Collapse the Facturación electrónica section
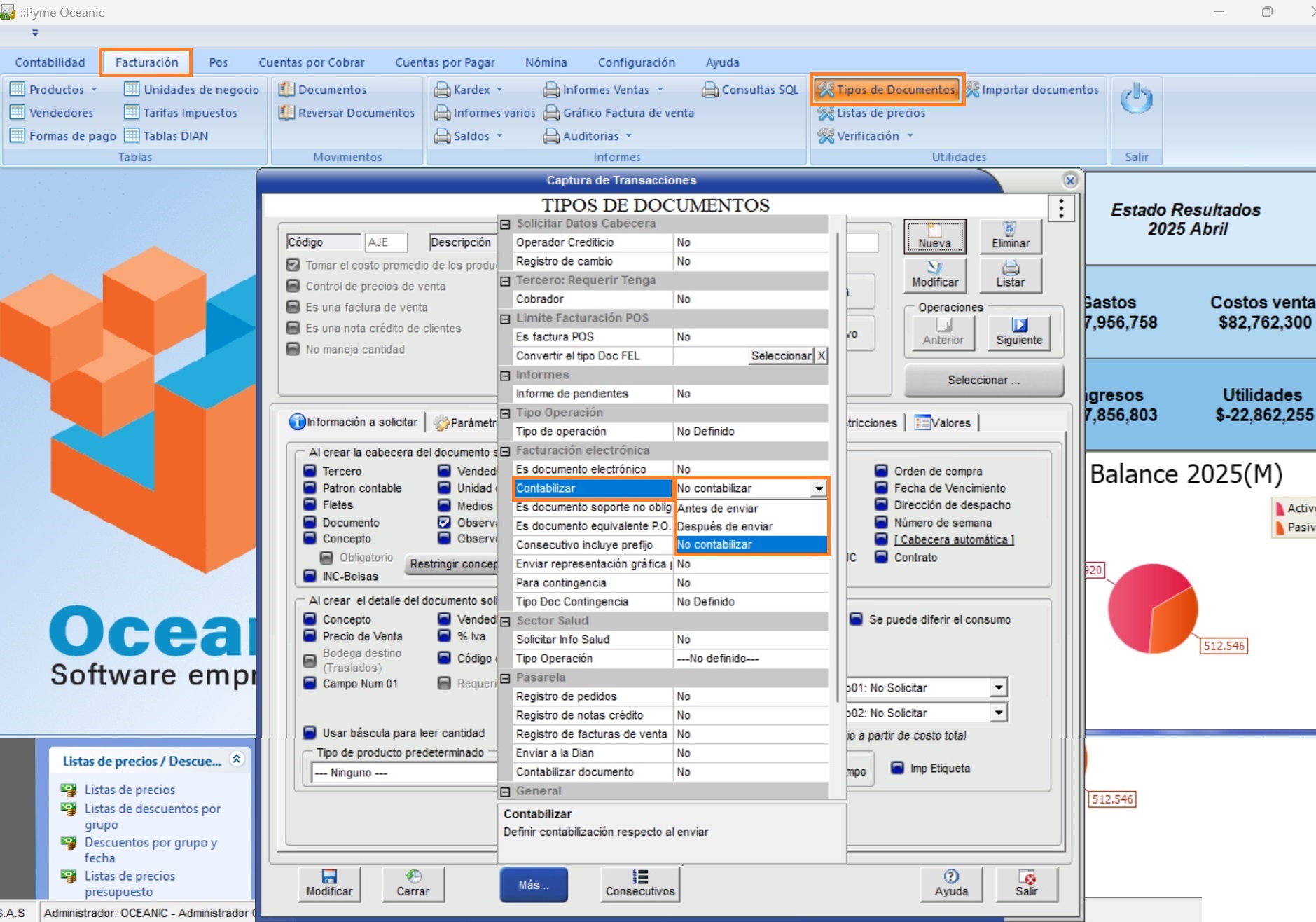 (505, 451)
